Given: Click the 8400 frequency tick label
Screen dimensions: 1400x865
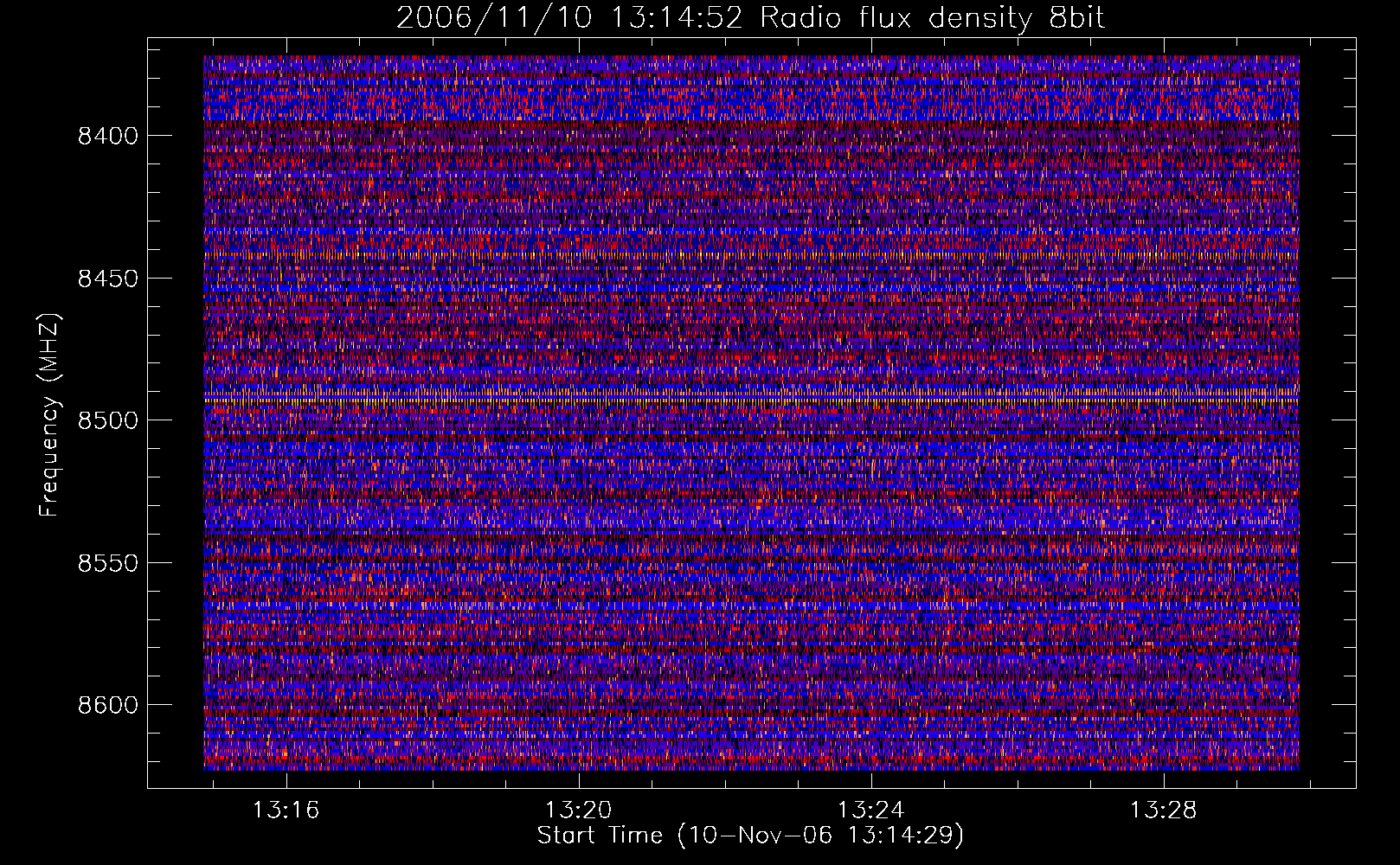Looking at the screenshot, I should coord(108,136).
